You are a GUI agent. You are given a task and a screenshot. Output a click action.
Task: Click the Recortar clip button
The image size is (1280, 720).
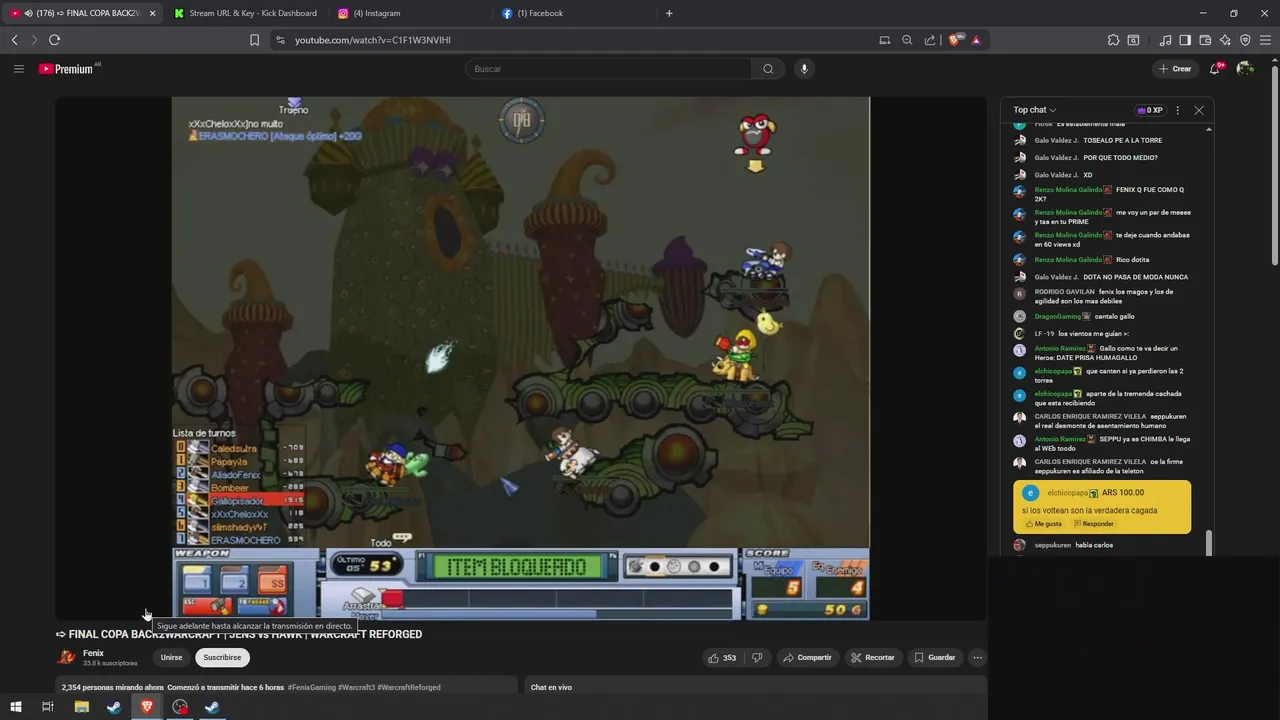(872, 657)
